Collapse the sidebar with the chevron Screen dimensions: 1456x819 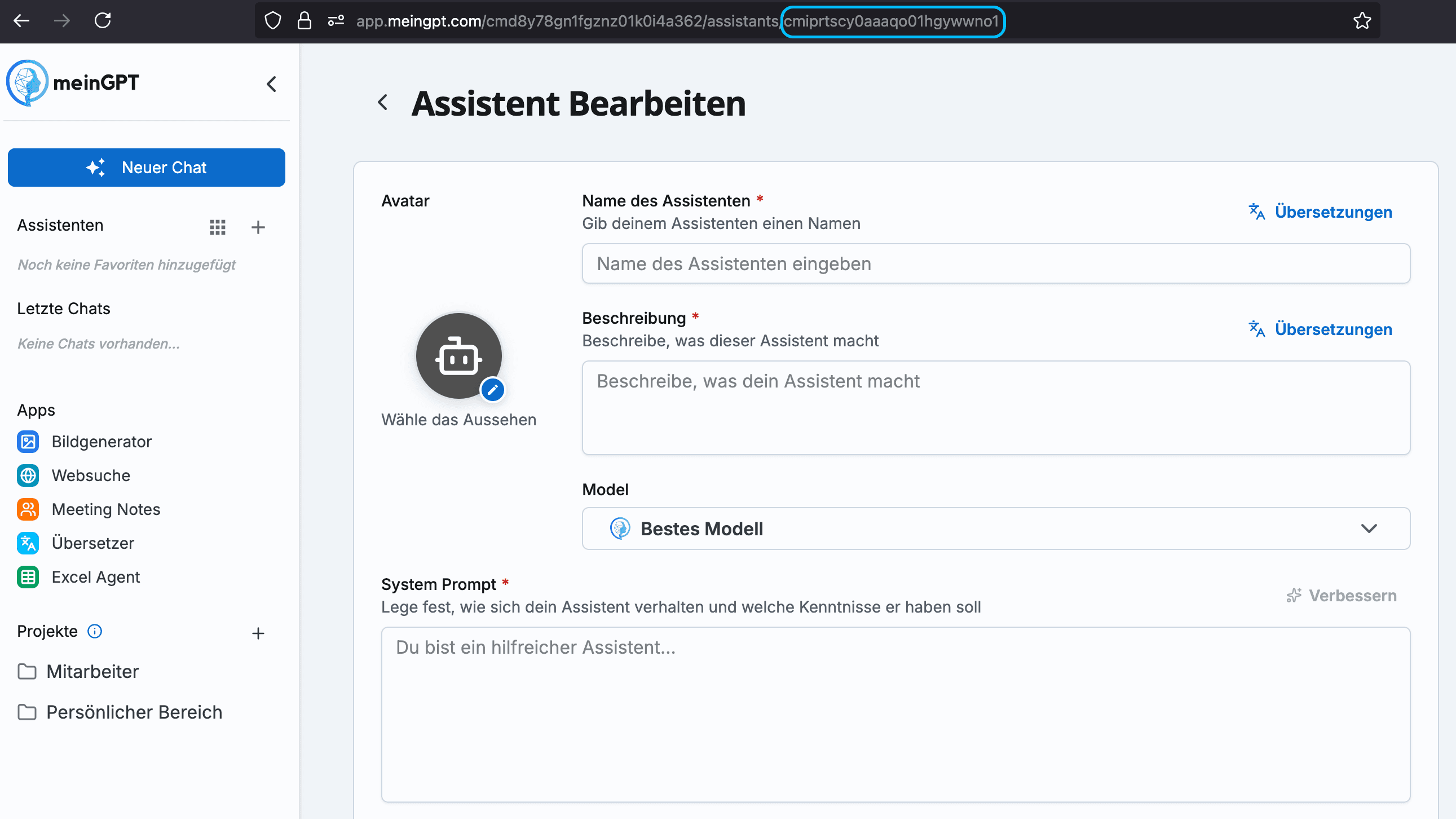tap(271, 83)
